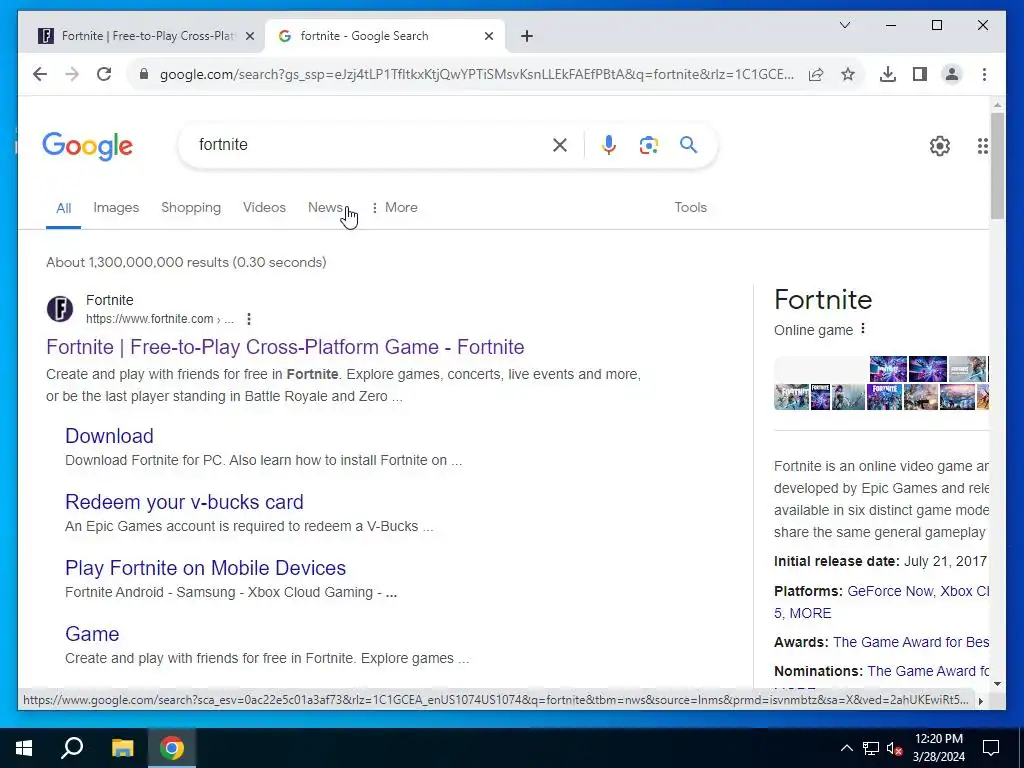Clear the search box text
Image resolution: width=1024 pixels, height=768 pixels.
(x=560, y=145)
